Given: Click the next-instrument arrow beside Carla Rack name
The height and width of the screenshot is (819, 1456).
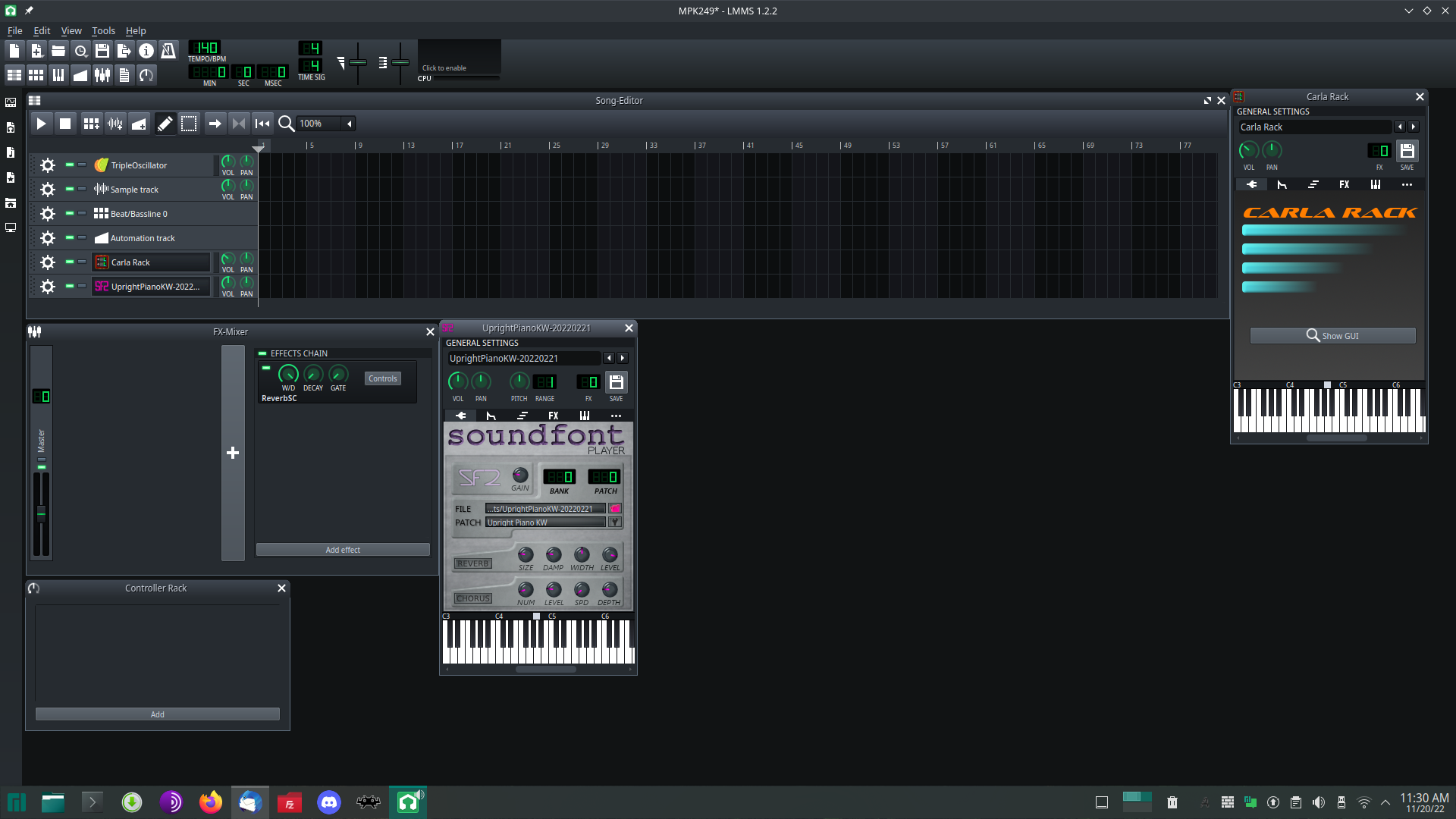Looking at the screenshot, I should [1414, 127].
